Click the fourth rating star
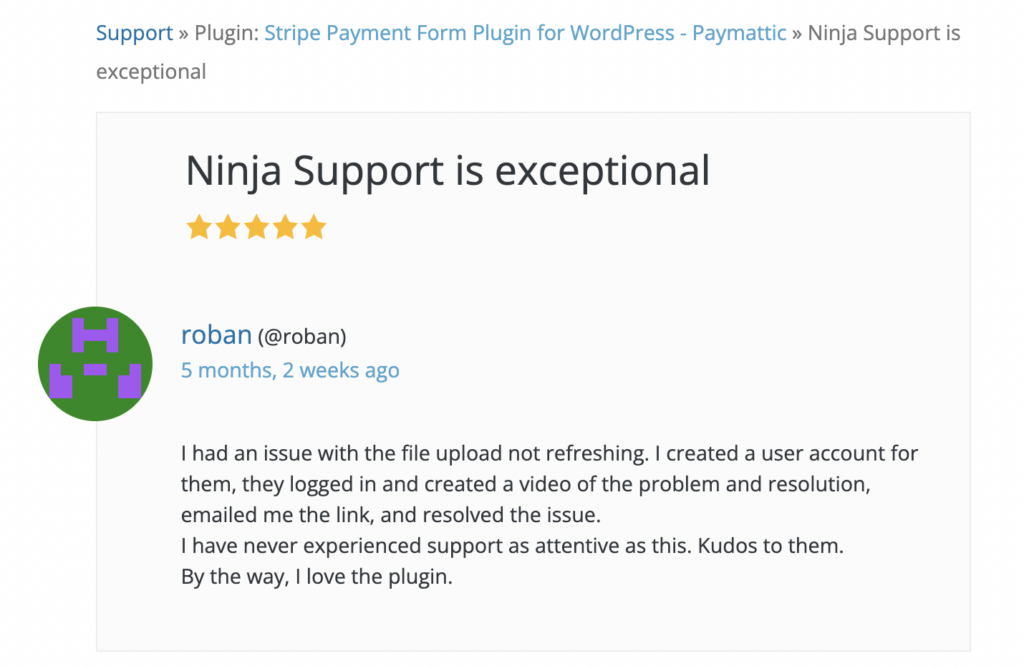Screen dimensions: 1024x669 pyautogui.click(x=286, y=228)
